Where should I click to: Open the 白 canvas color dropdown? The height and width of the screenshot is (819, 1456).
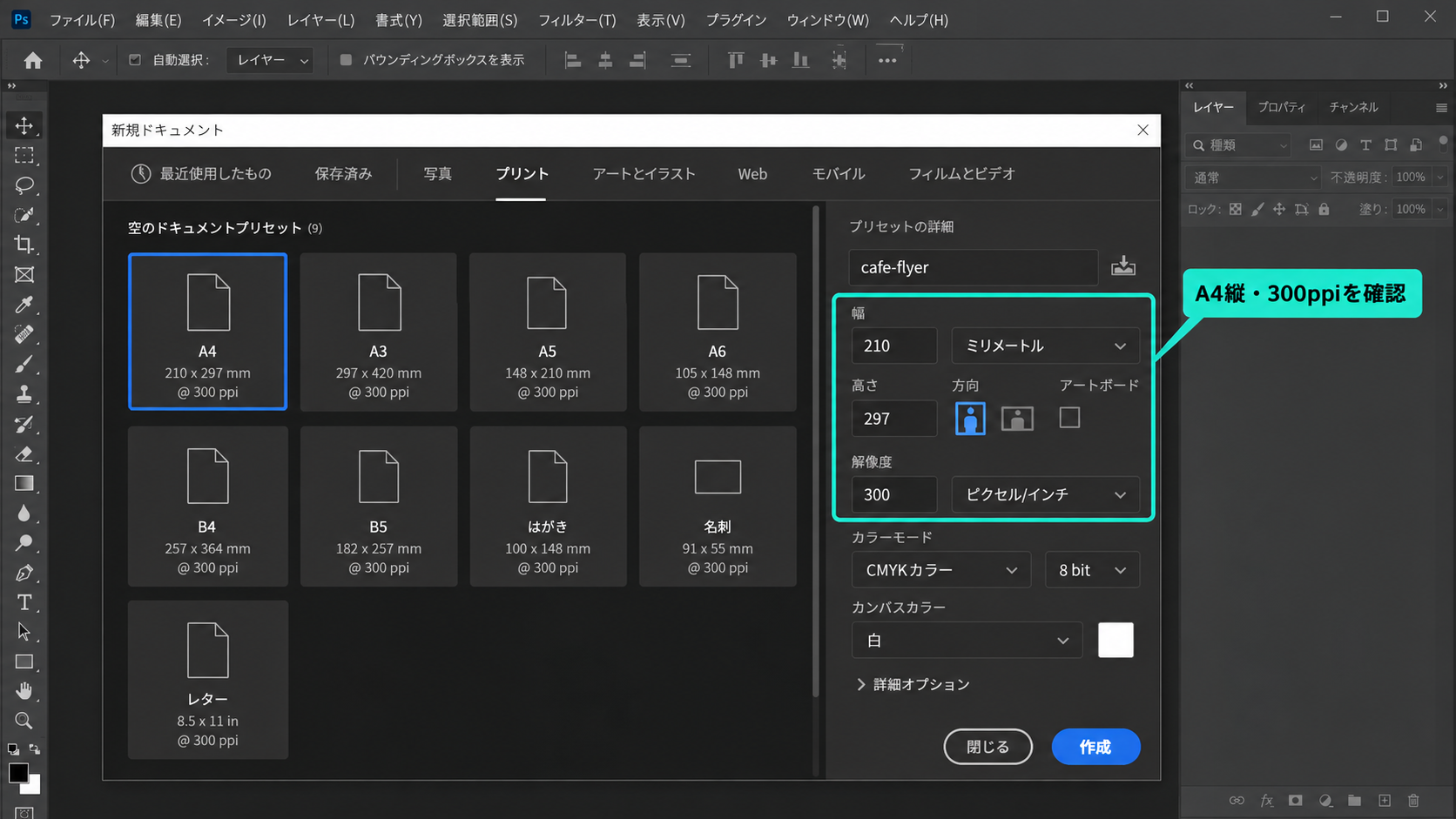point(967,641)
